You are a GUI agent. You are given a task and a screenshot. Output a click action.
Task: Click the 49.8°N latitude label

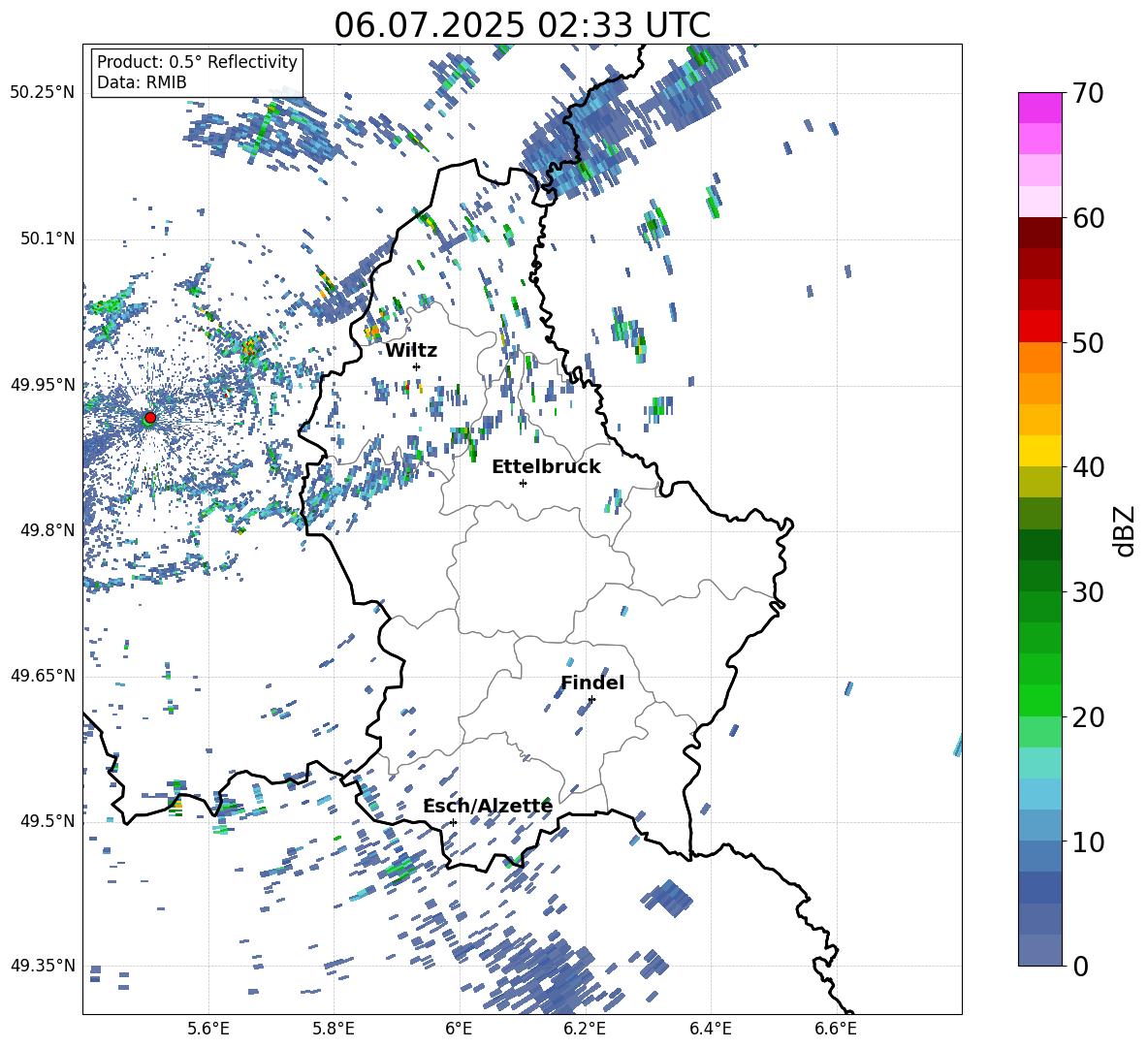47,530
